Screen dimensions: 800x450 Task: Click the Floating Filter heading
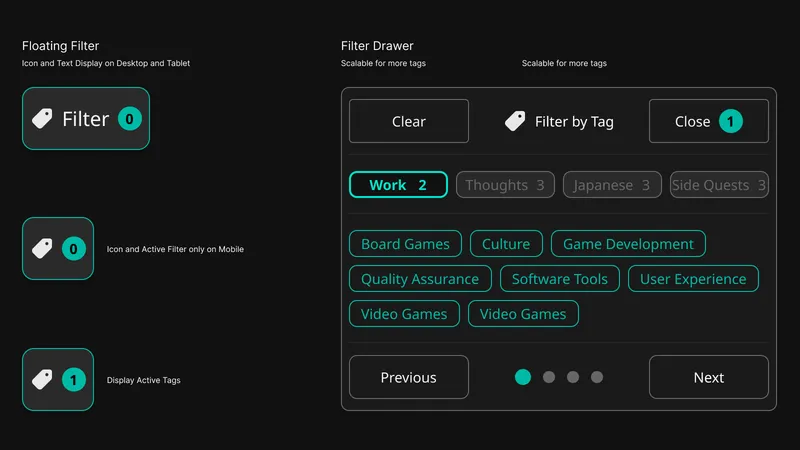click(60, 46)
